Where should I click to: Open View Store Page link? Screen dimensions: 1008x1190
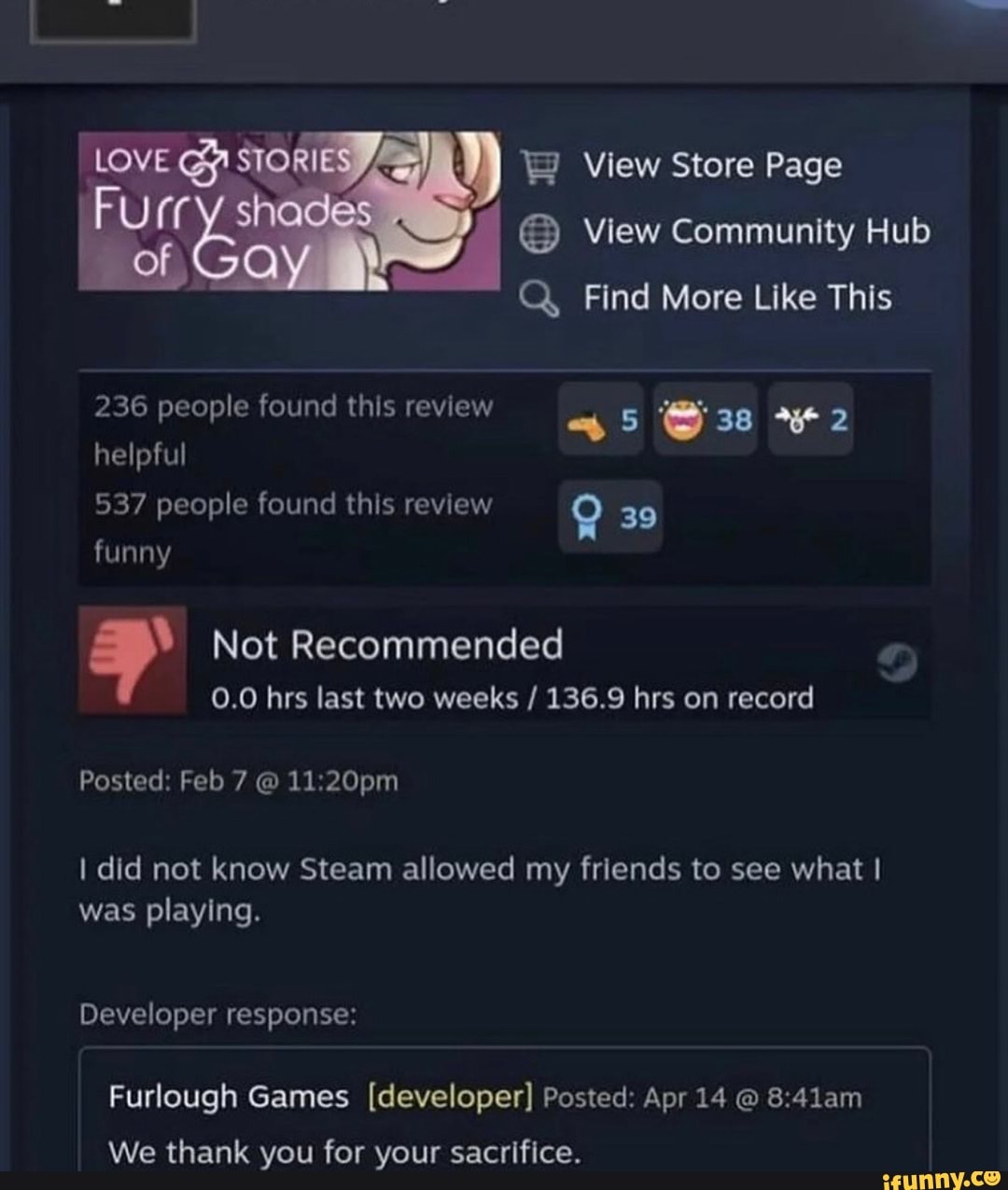tap(713, 166)
